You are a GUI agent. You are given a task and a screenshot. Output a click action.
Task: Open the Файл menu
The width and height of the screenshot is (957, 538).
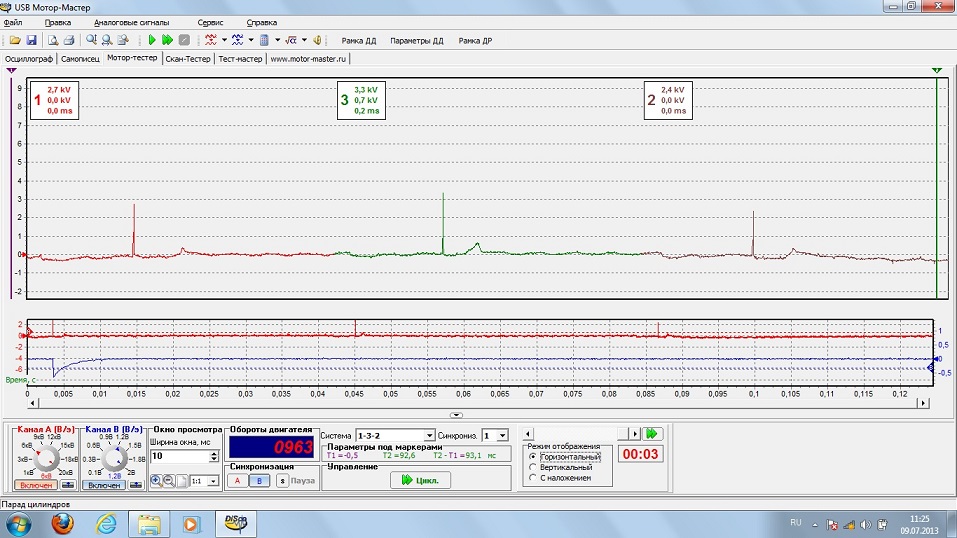click(x=13, y=23)
